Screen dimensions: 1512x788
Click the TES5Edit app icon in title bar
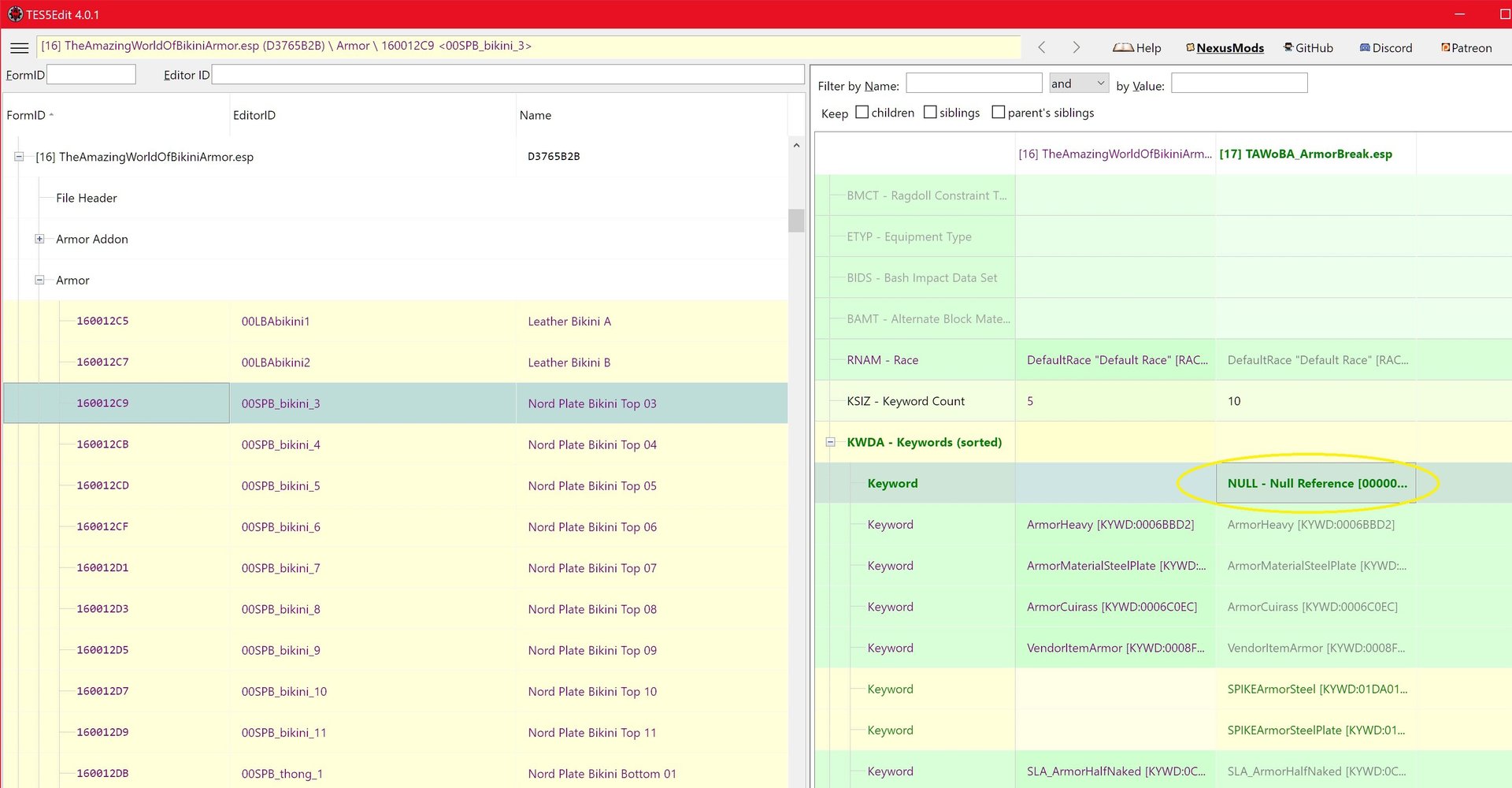[x=15, y=14]
